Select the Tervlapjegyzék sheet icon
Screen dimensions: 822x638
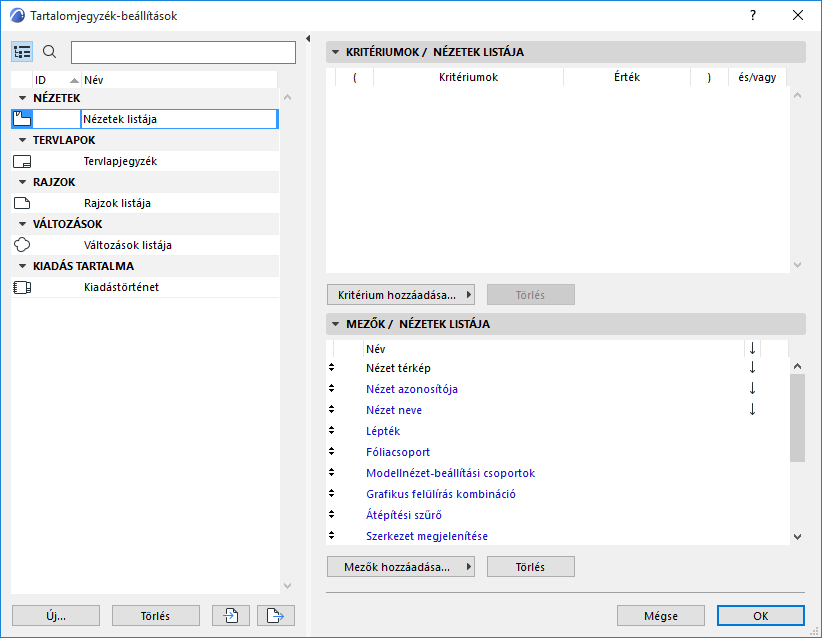[x=22, y=161]
